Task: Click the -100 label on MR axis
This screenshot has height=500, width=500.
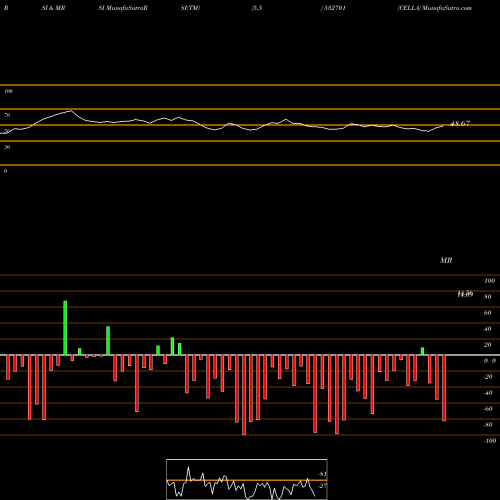Action: tap(490, 441)
